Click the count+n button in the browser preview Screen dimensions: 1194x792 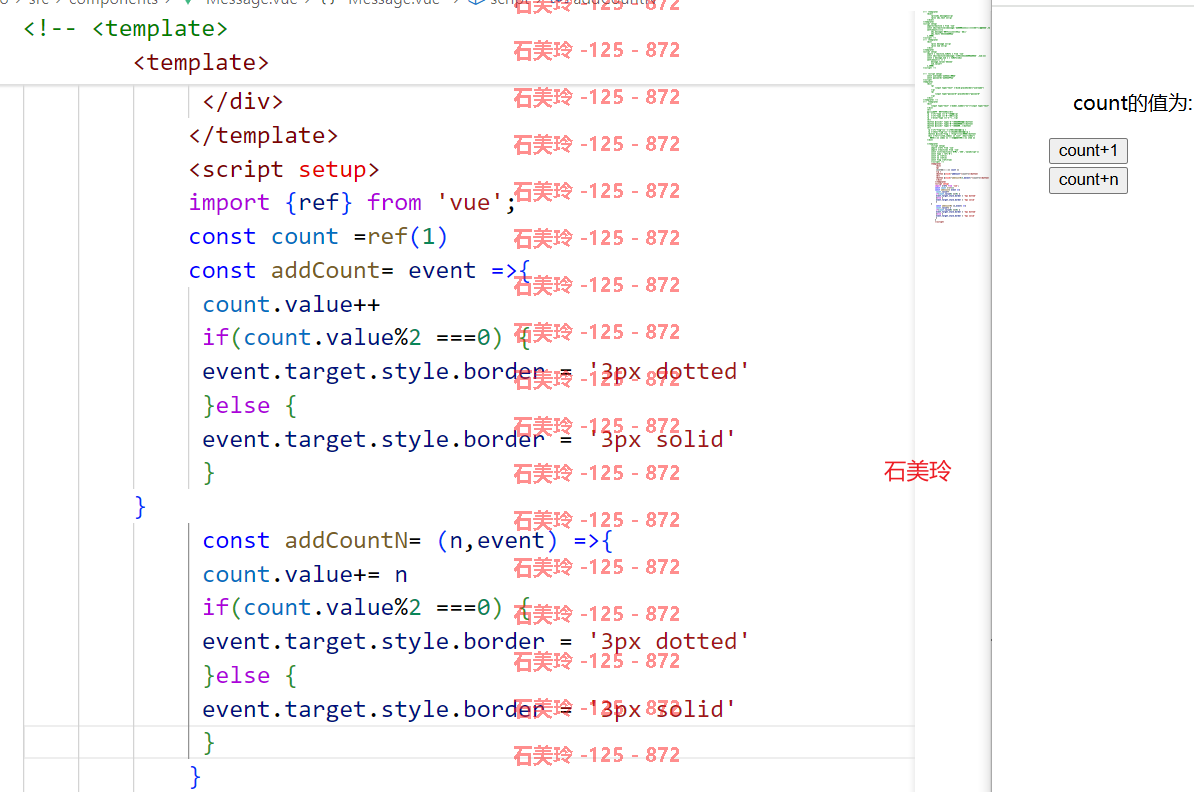pyautogui.click(x=1087, y=180)
